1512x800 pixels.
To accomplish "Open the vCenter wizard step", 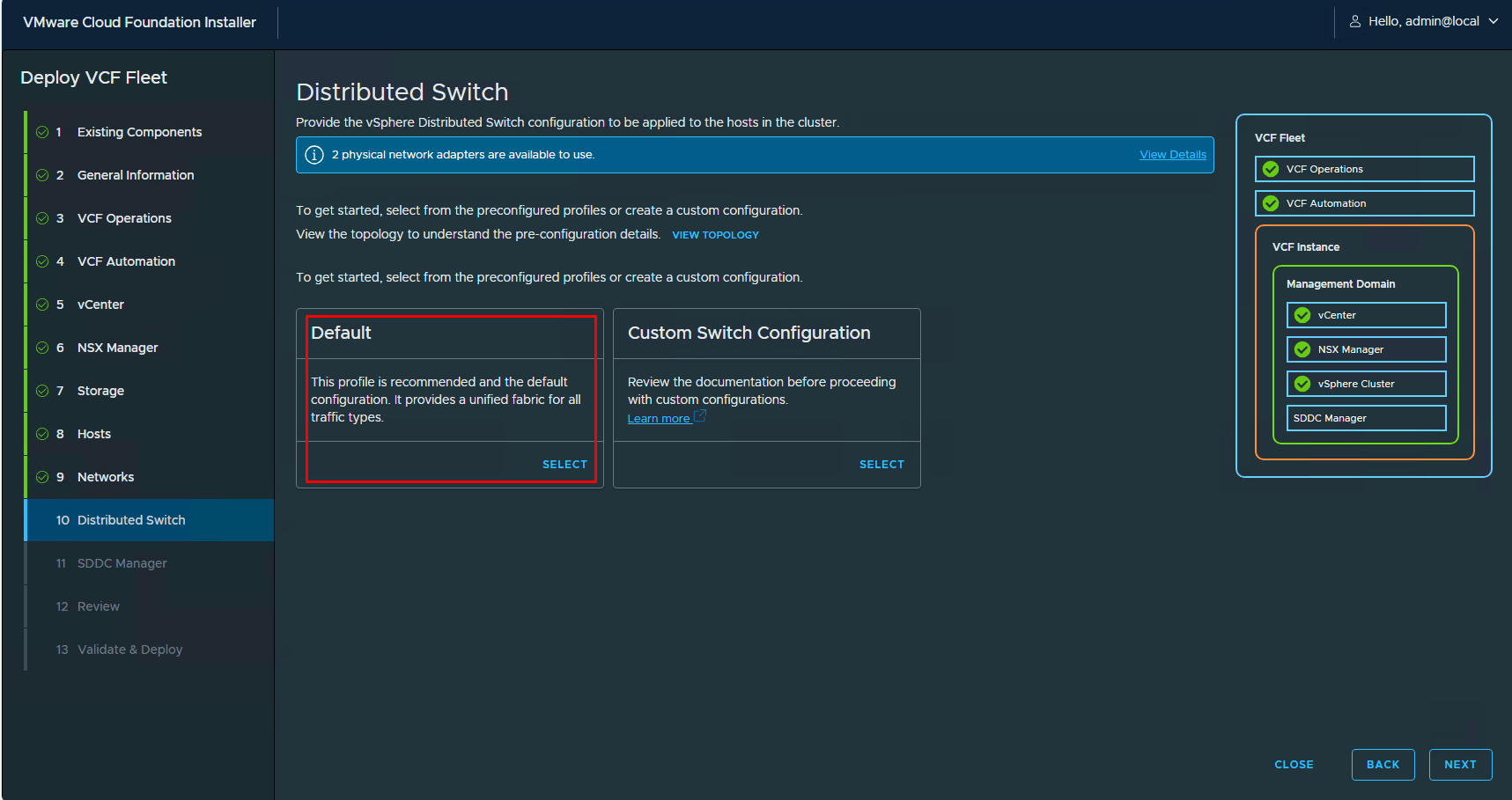I will 149,305.
